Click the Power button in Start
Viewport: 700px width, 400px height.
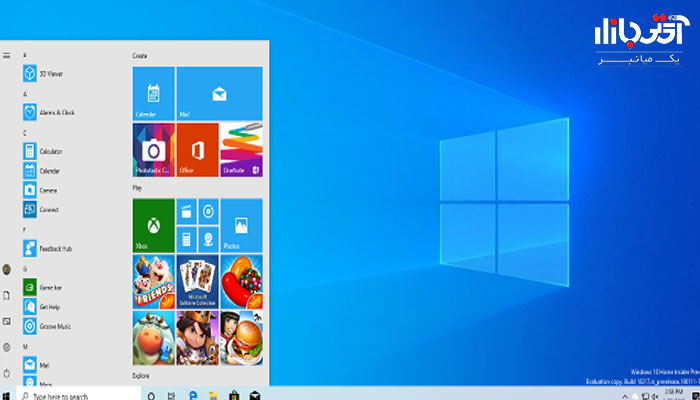point(7,373)
